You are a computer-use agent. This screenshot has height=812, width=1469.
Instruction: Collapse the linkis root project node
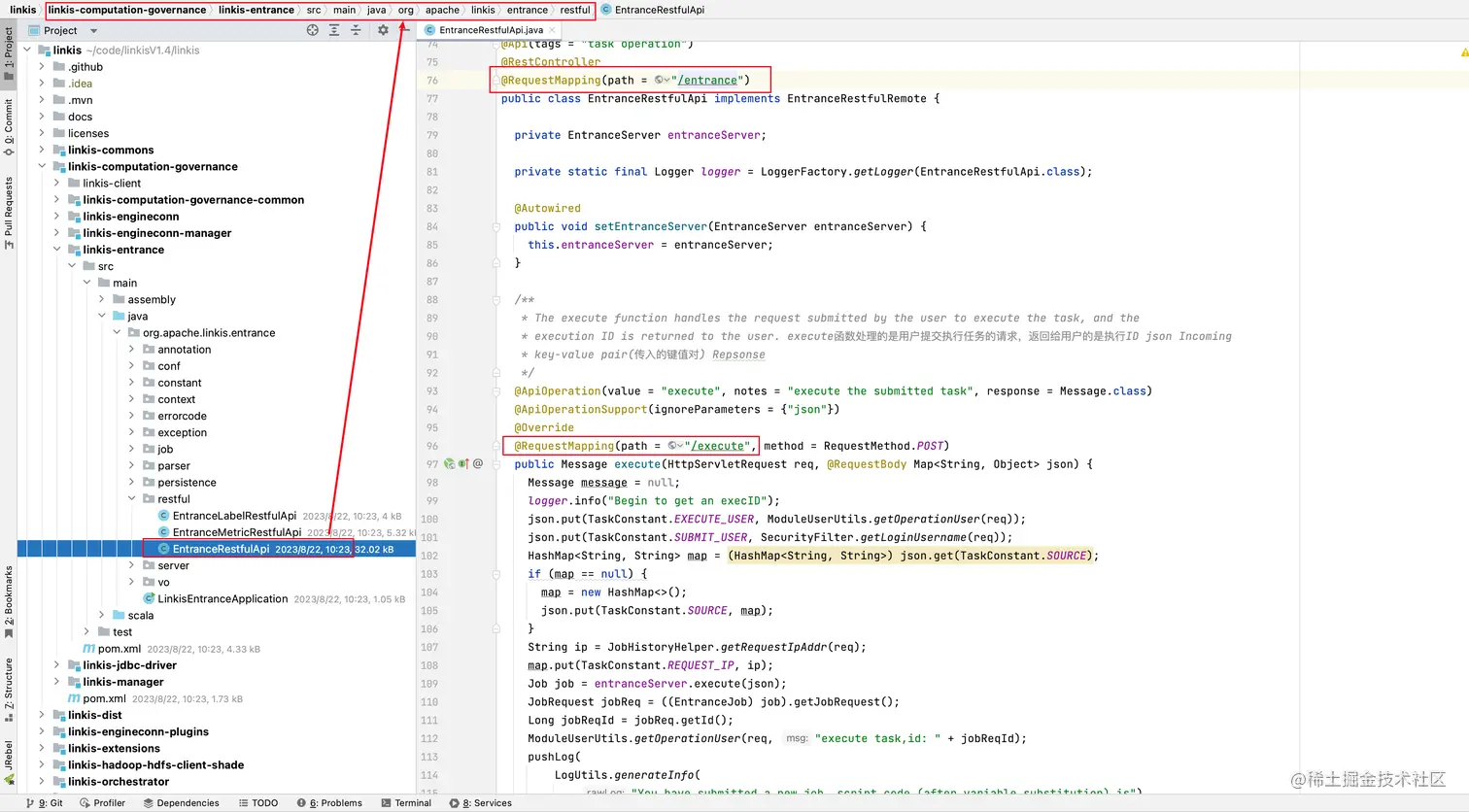pyautogui.click(x=27, y=51)
